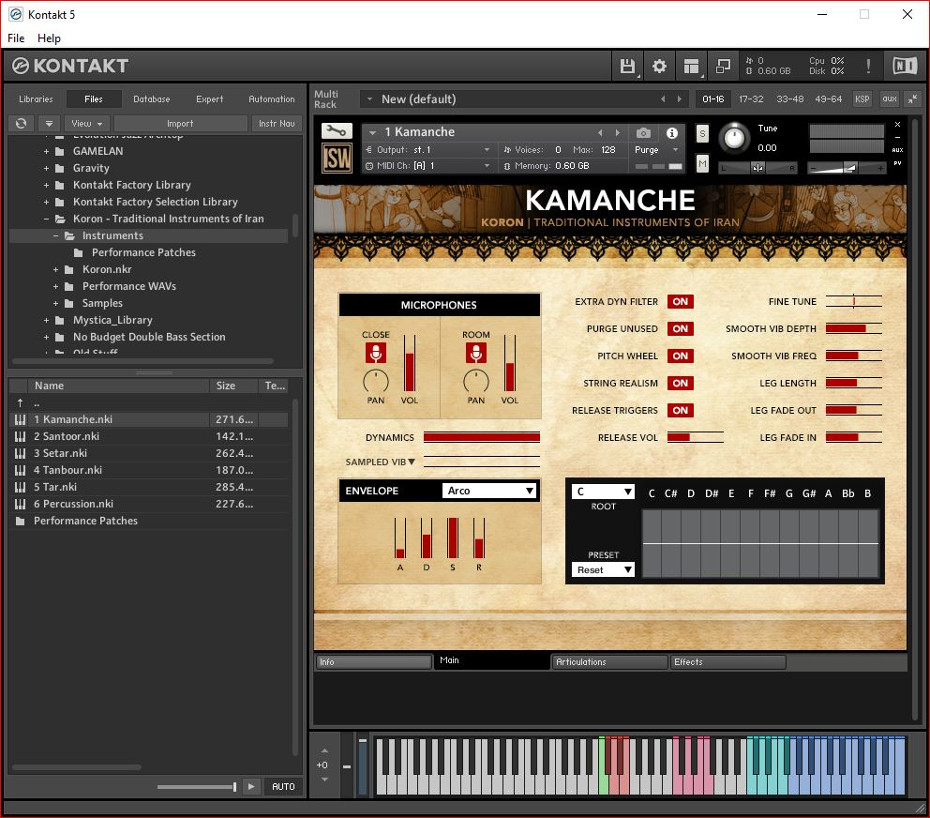Open the MIDI Ch dropdown

point(428,165)
